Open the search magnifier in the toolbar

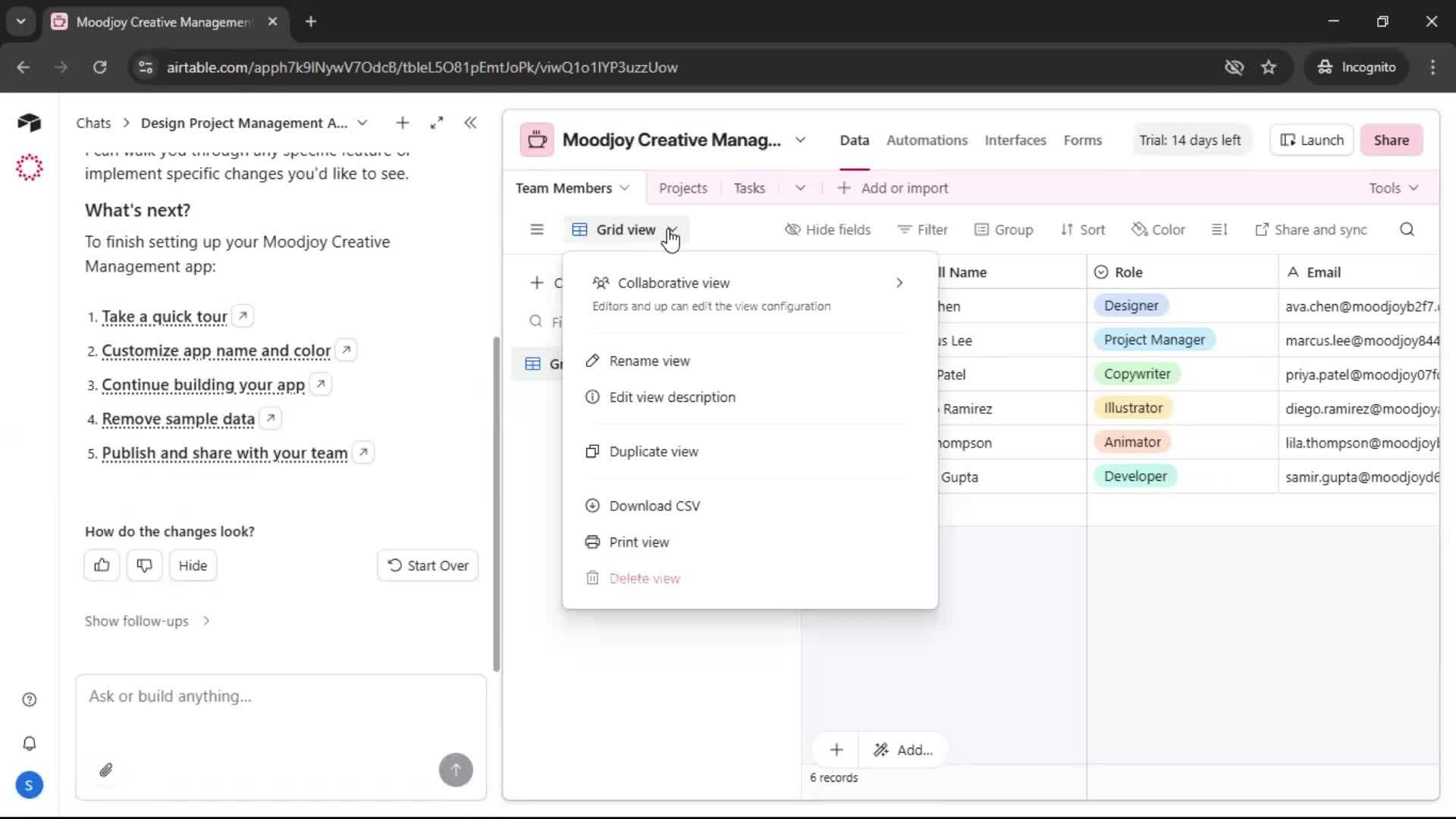1407,230
